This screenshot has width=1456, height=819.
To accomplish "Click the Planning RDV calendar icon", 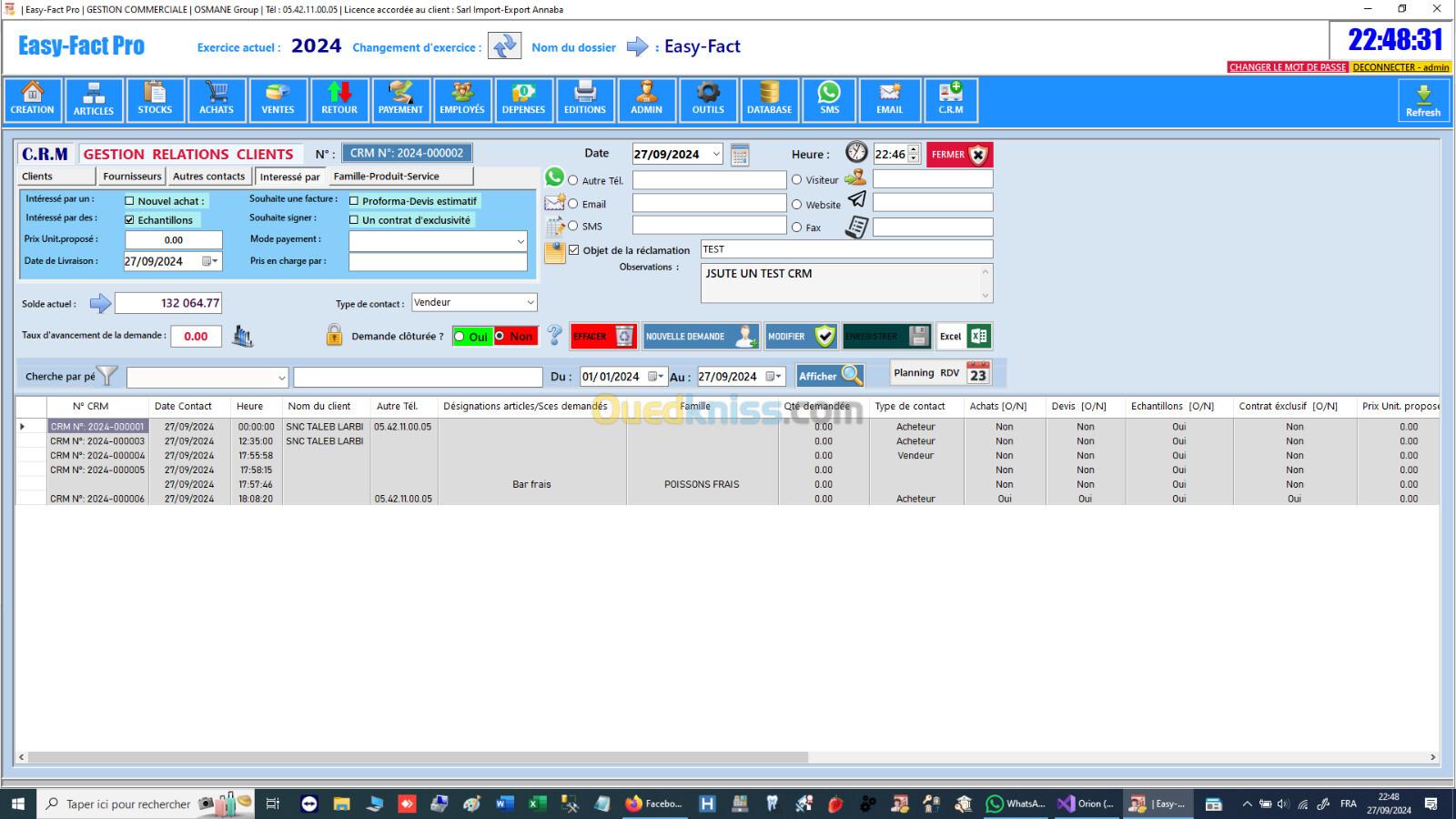I will pyautogui.click(x=977, y=373).
